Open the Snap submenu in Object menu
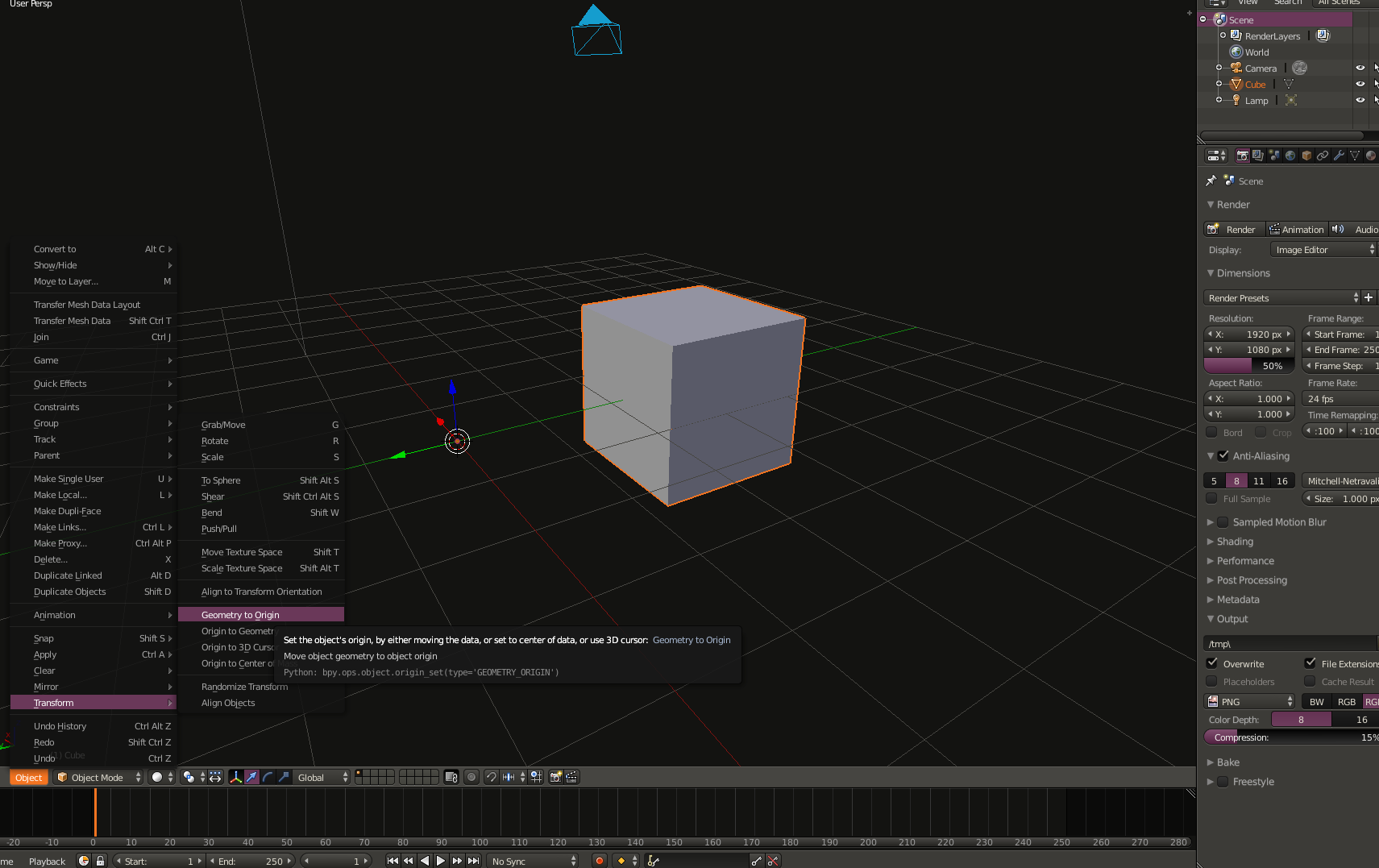Image resolution: width=1379 pixels, height=868 pixels. point(93,638)
